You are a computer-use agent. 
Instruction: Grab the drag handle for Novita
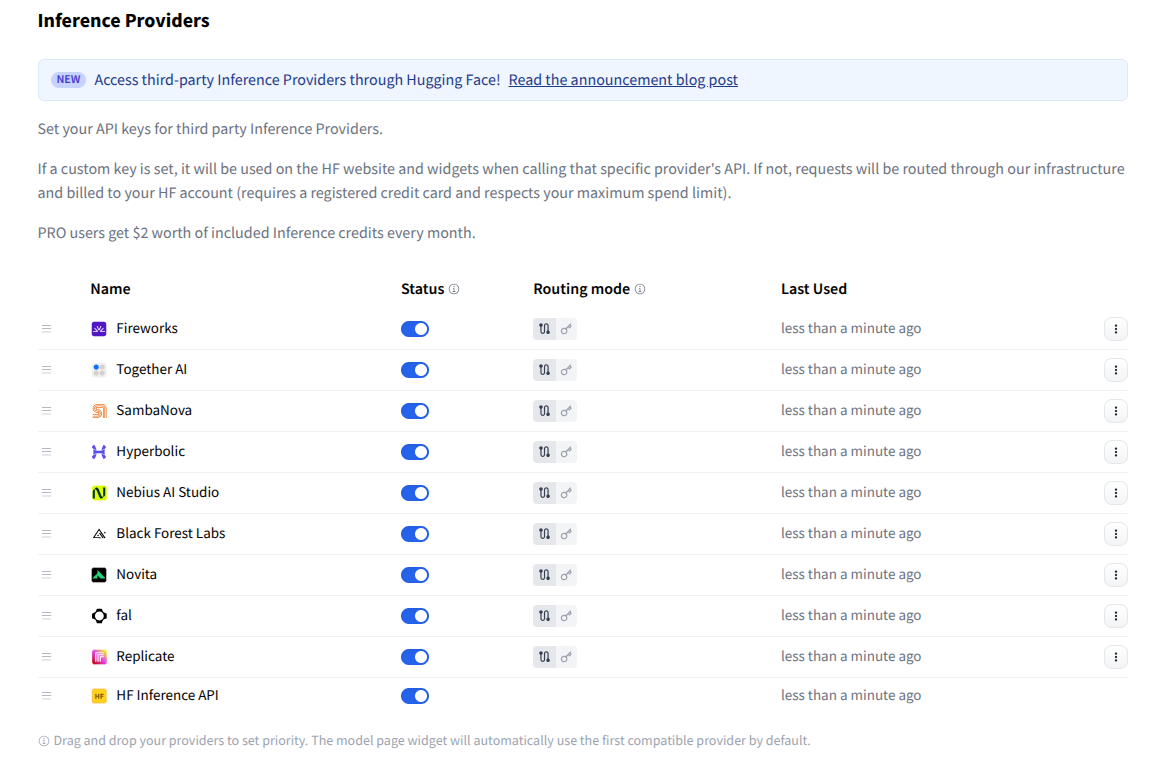[x=46, y=574]
